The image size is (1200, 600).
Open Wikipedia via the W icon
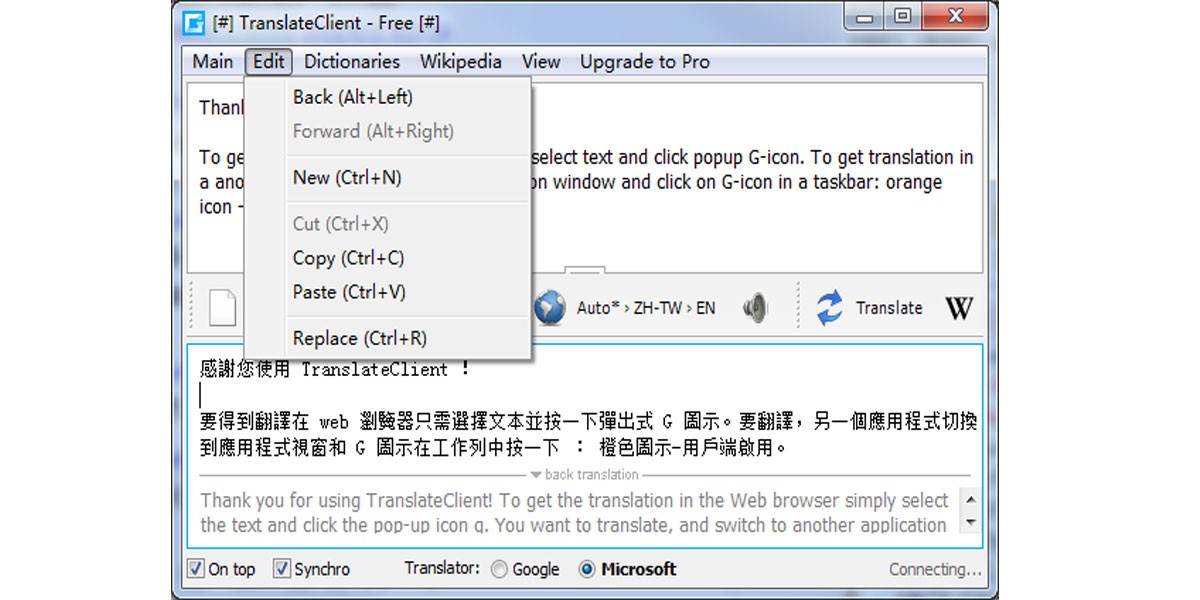coord(958,308)
